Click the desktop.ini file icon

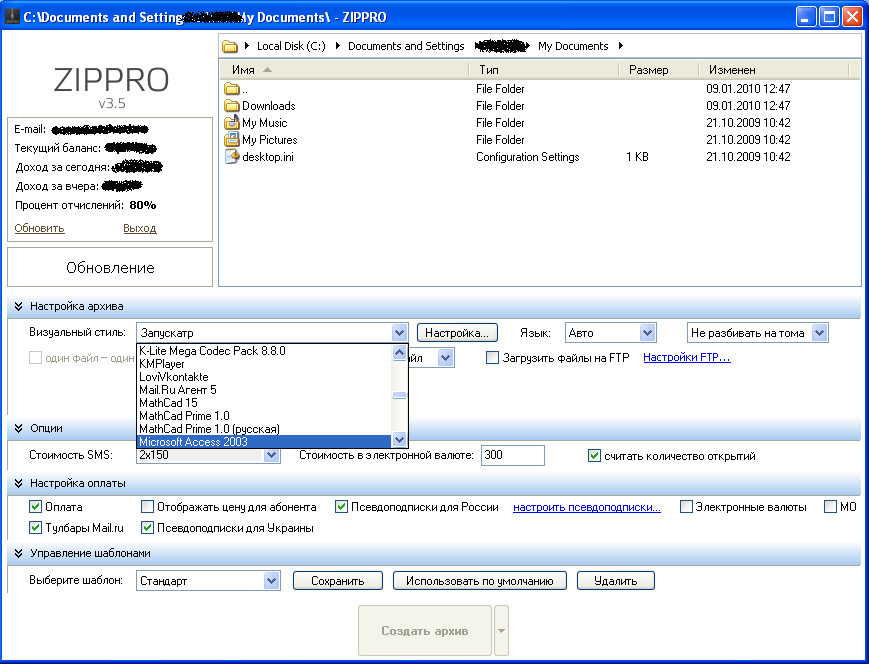[x=232, y=157]
